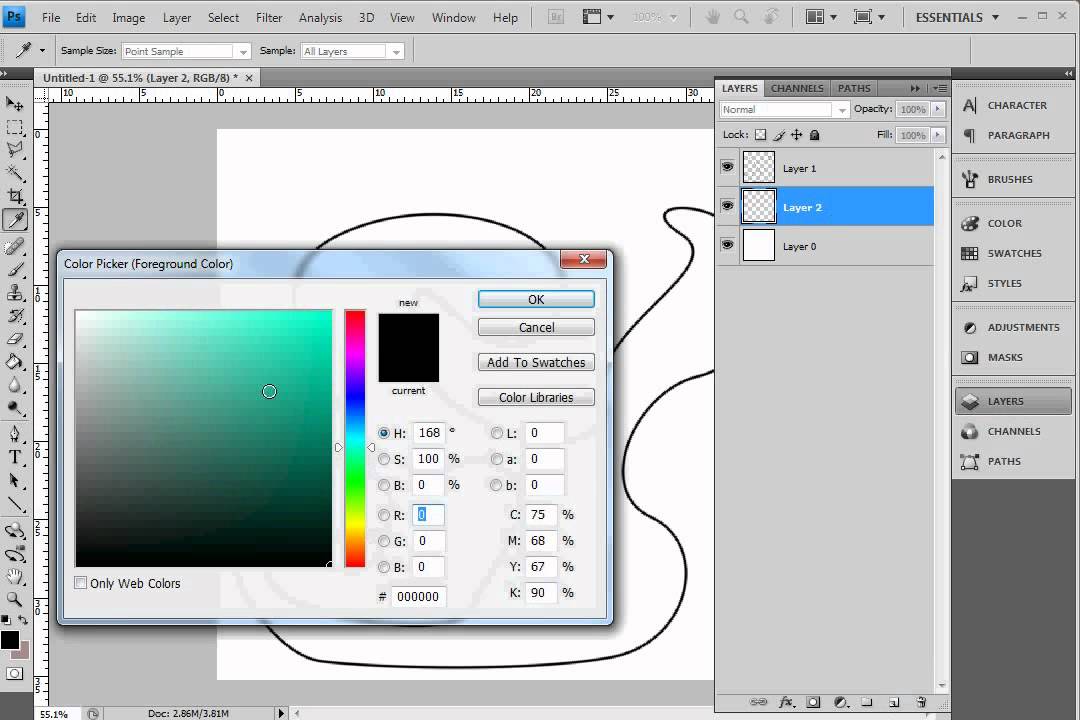Image resolution: width=1080 pixels, height=720 pixels.
Task: Select the Eraser tool
Action: tap(14, 339)
